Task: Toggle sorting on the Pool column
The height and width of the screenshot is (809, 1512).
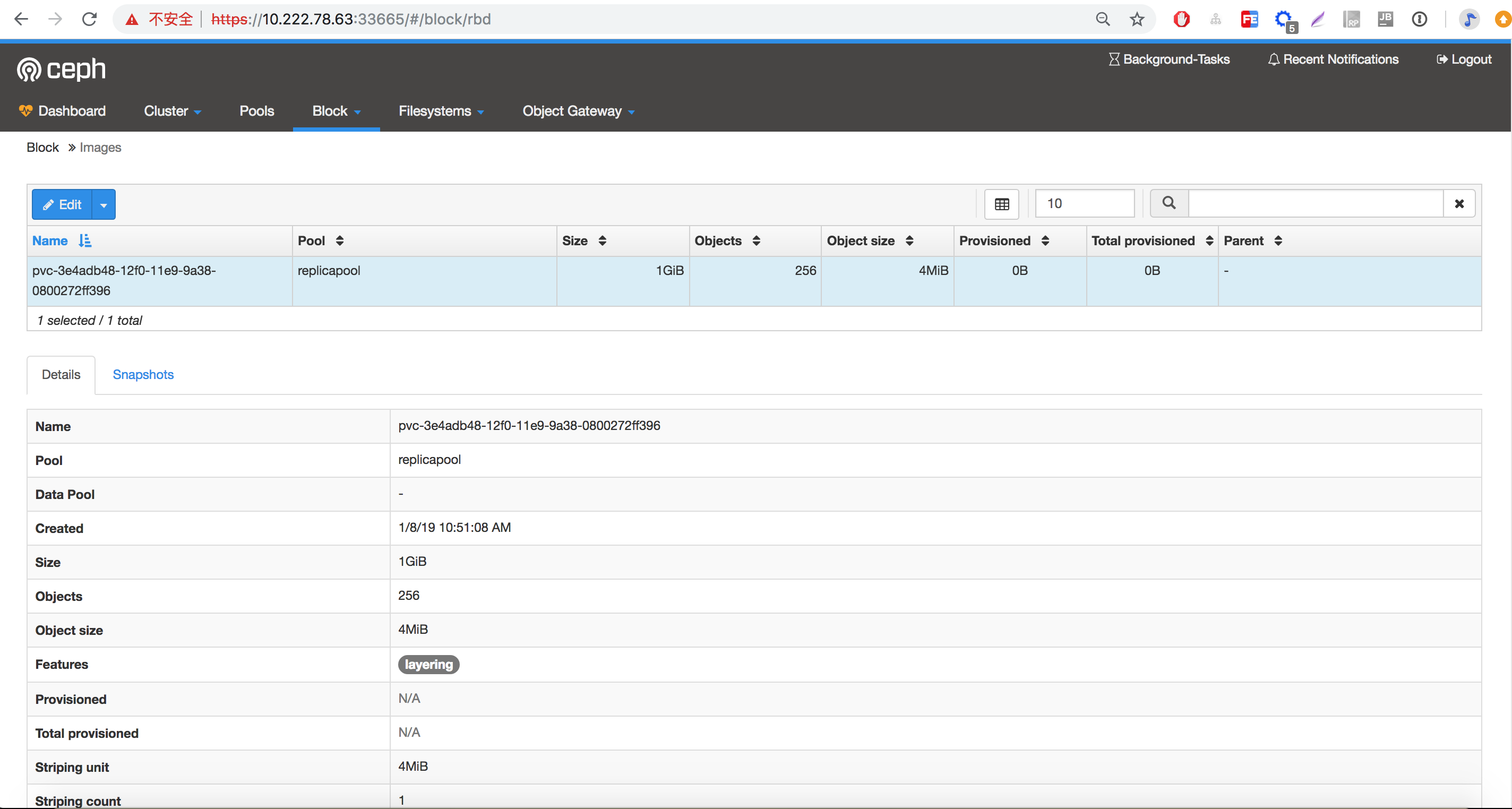Action: click(x=339, y=240)
